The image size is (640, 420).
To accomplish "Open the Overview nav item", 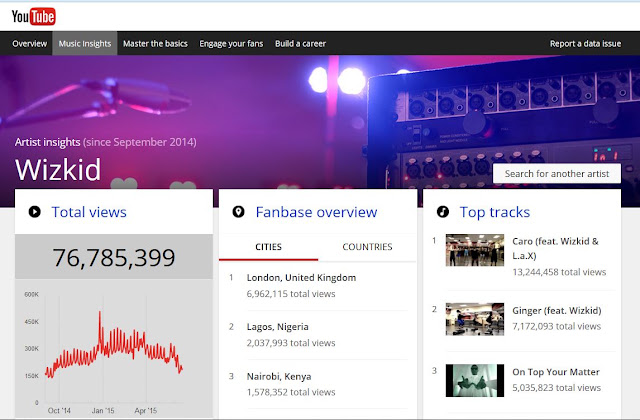I will click(x=29, y=43).
